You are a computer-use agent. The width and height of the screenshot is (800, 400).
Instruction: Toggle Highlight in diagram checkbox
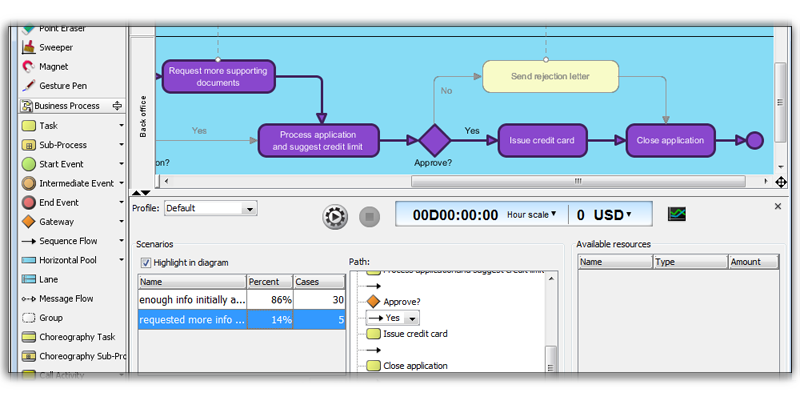[x=145, y=263]
